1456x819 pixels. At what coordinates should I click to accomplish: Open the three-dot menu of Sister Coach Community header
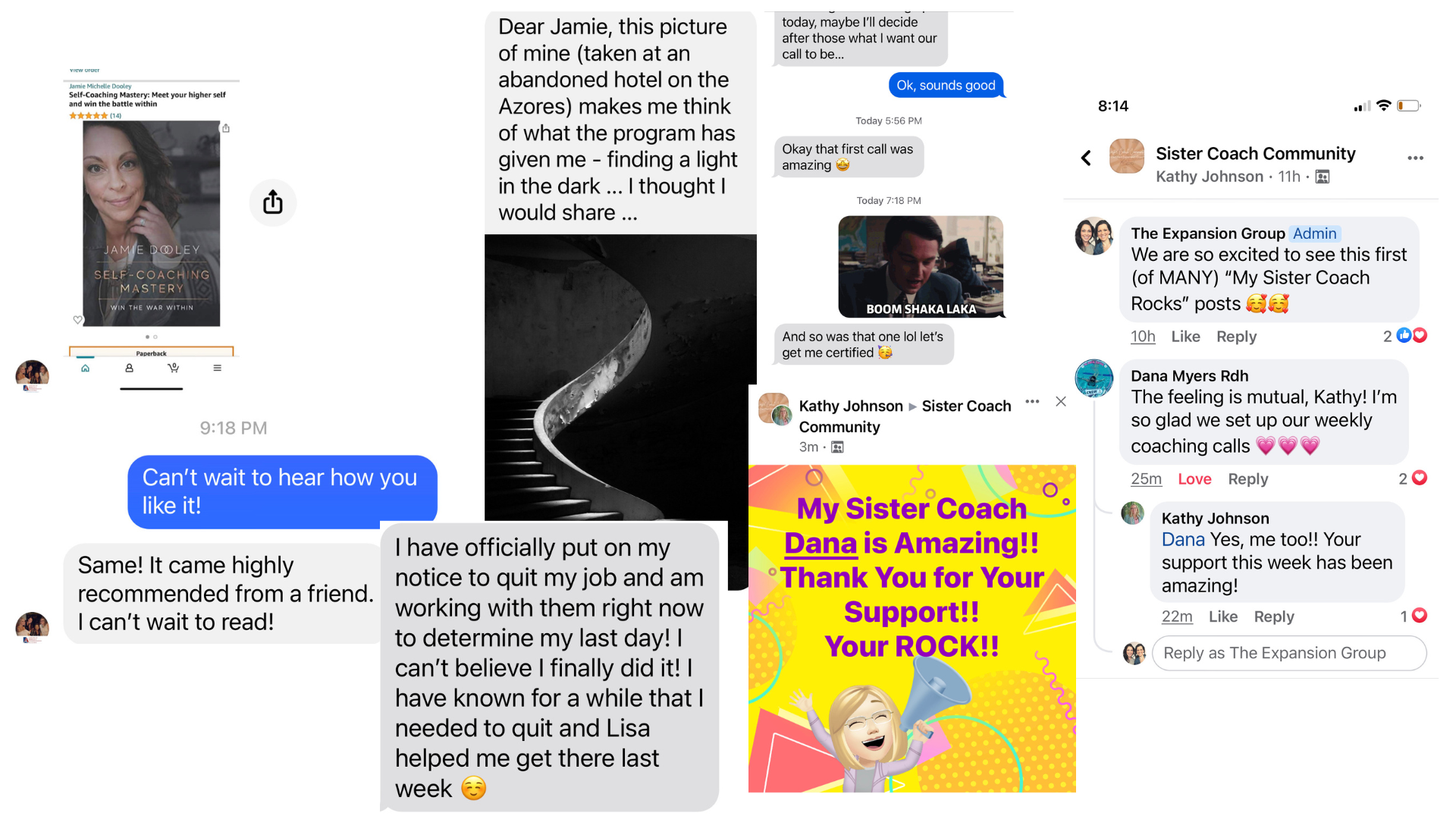tap(1415, 158)
